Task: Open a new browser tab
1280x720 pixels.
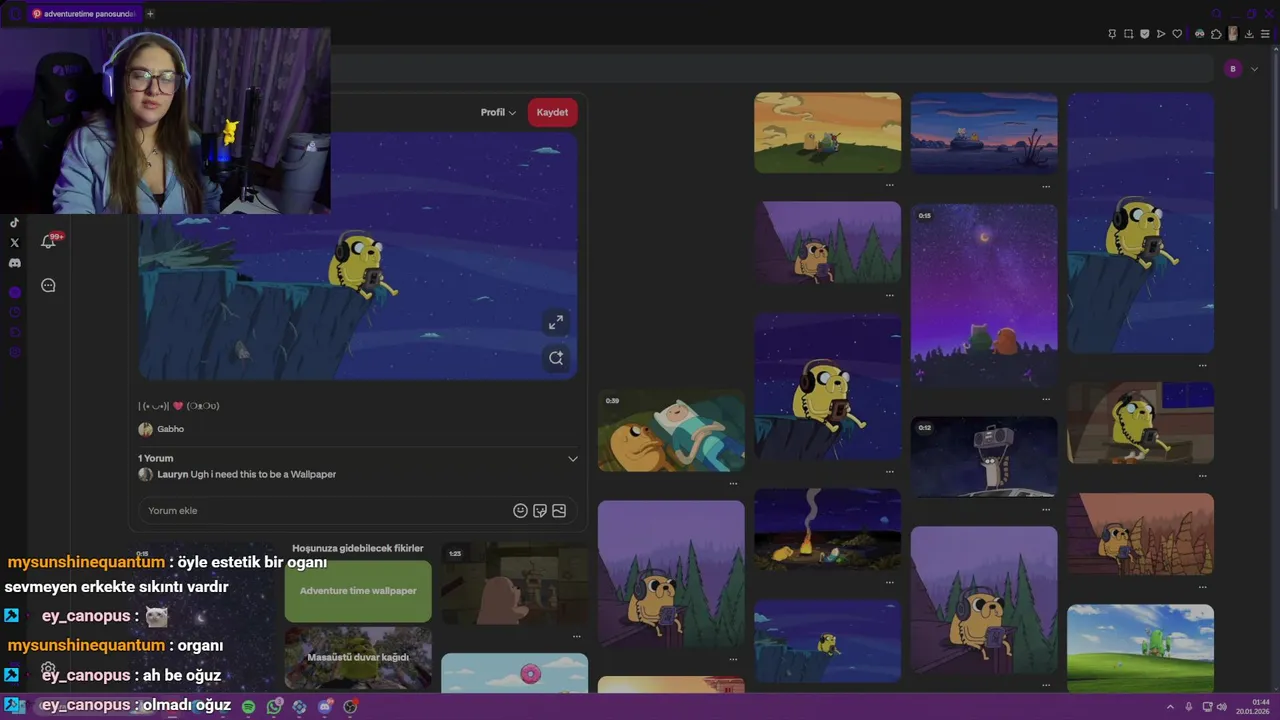Action: coord(150,14)
